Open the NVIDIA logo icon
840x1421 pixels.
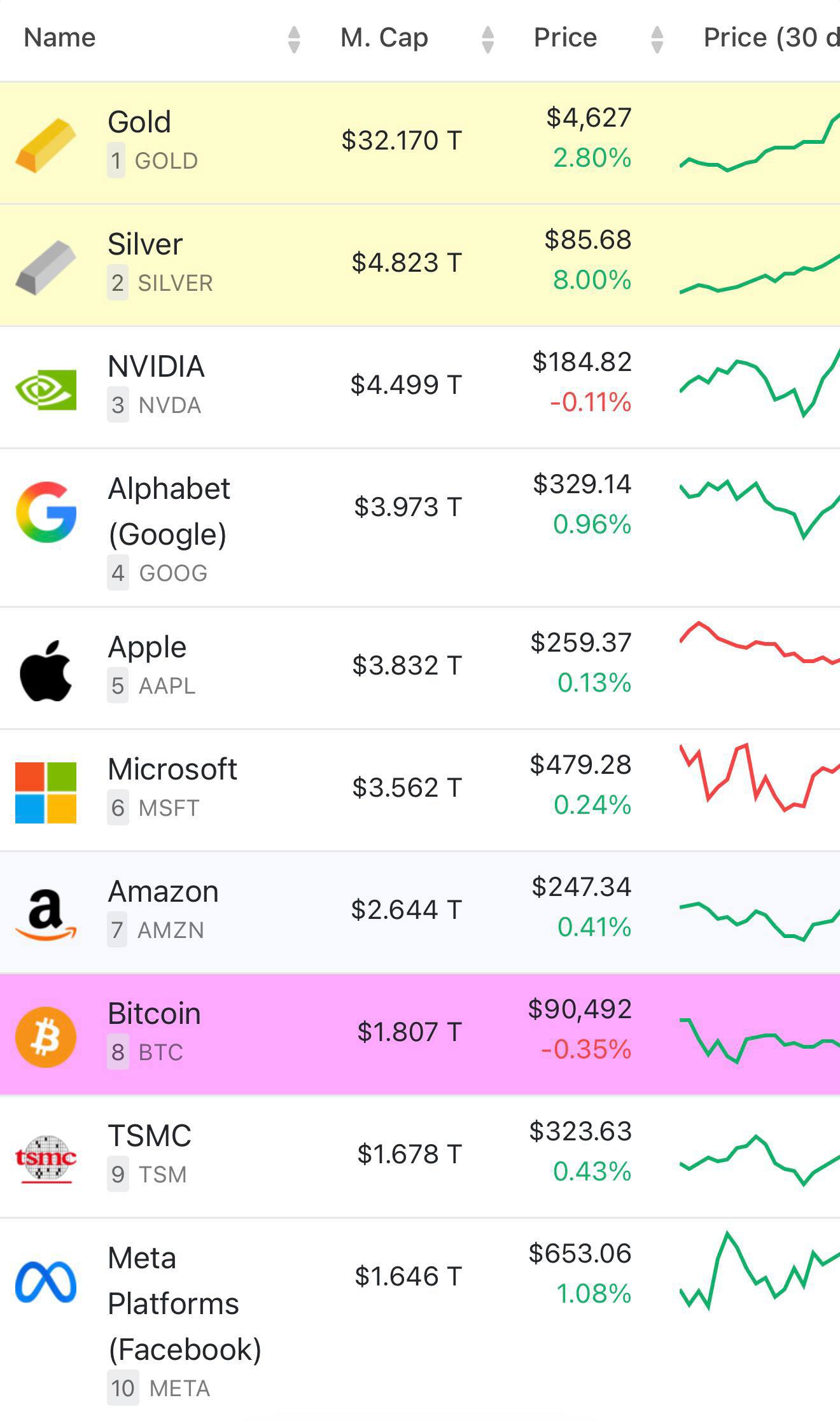tap(46, 389)
